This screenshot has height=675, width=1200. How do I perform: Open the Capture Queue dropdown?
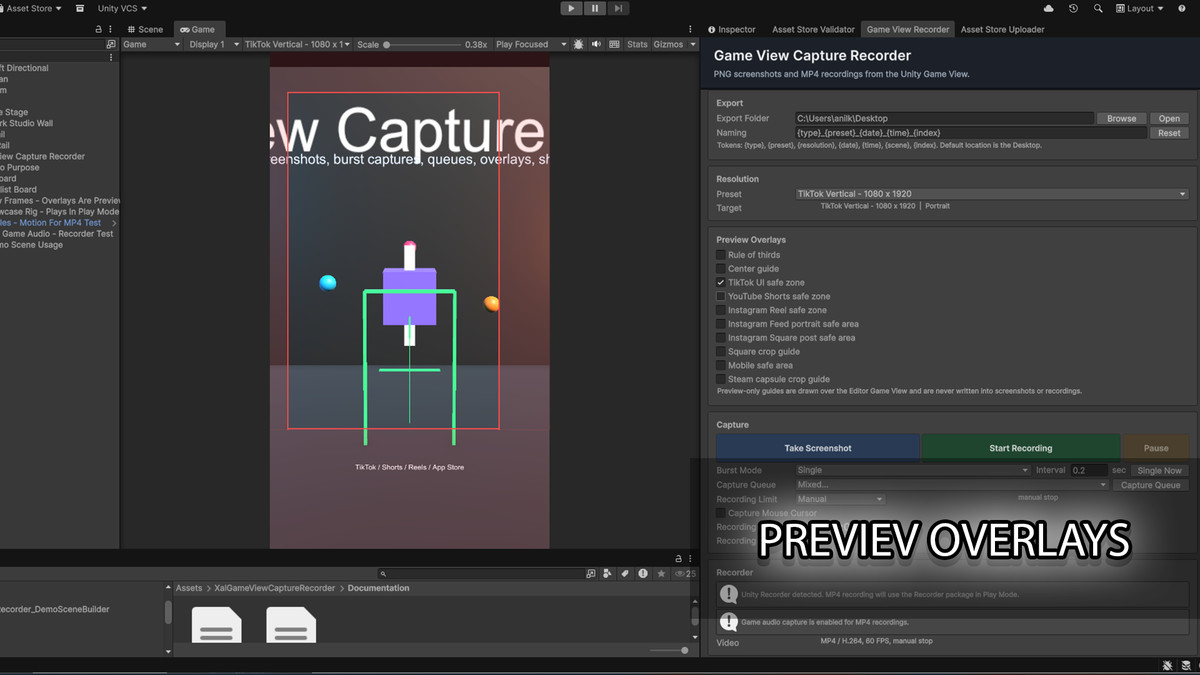952,485
